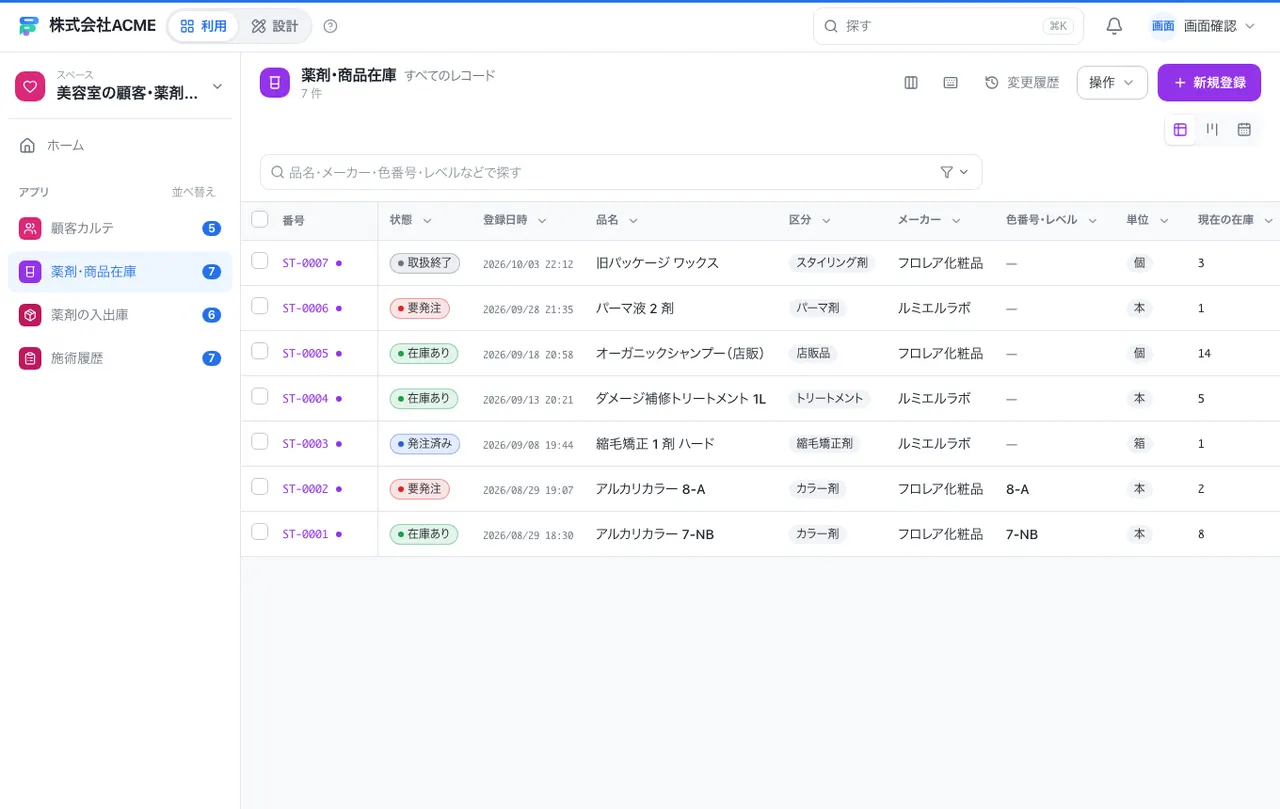This screenshot has width=1280, height=809.
Task: Click the space heart icon
Action: 30,87
